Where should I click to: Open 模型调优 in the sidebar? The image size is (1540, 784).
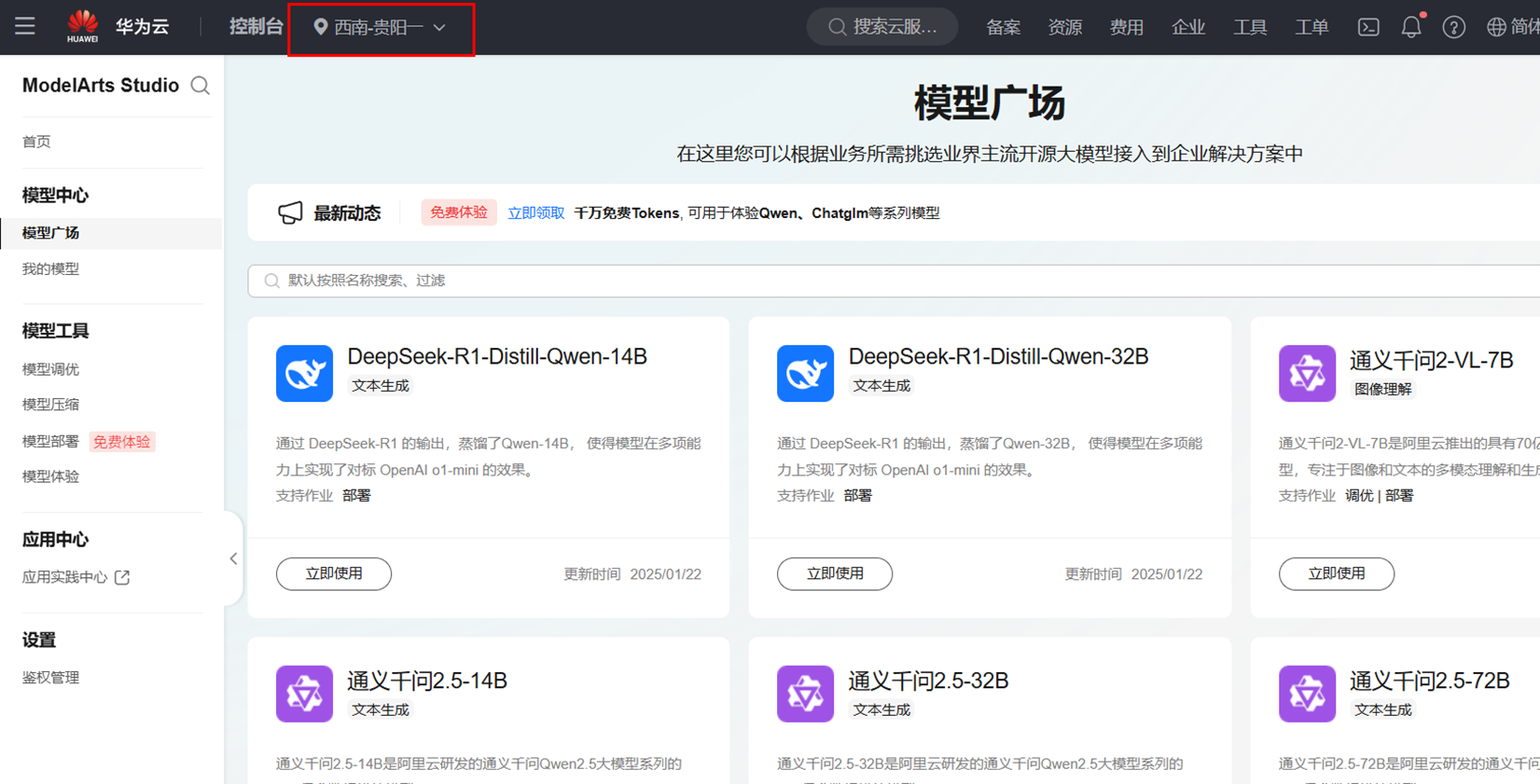point(50,369)
